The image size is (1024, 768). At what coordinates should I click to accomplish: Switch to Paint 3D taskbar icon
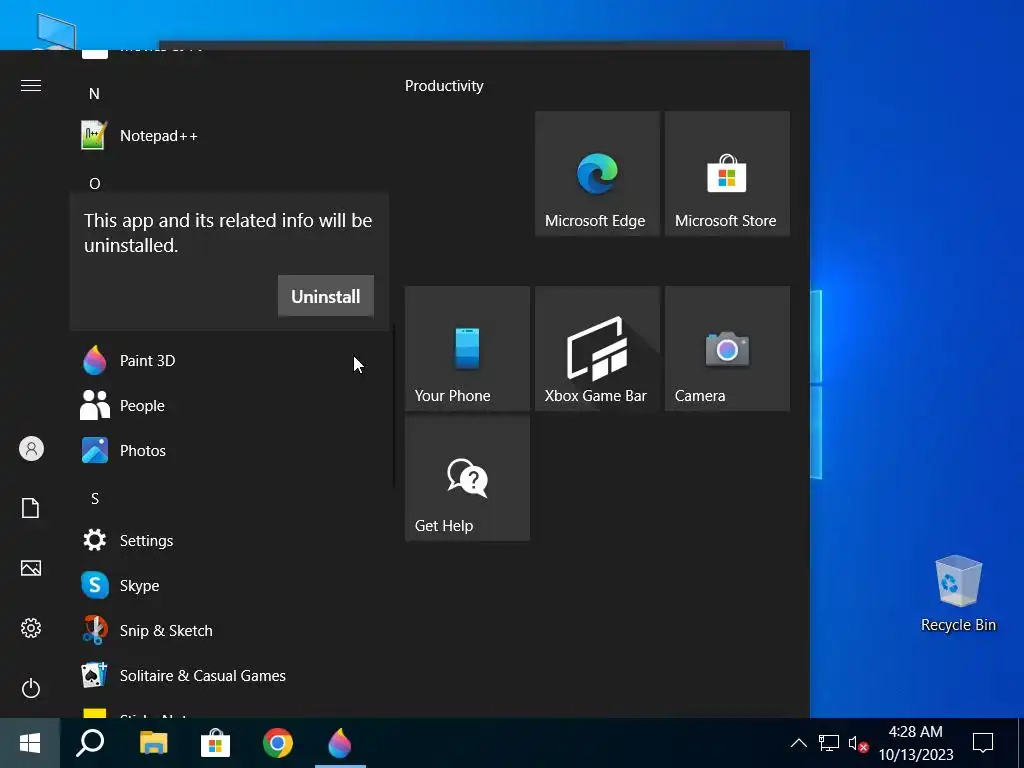[x=340, y=743]
